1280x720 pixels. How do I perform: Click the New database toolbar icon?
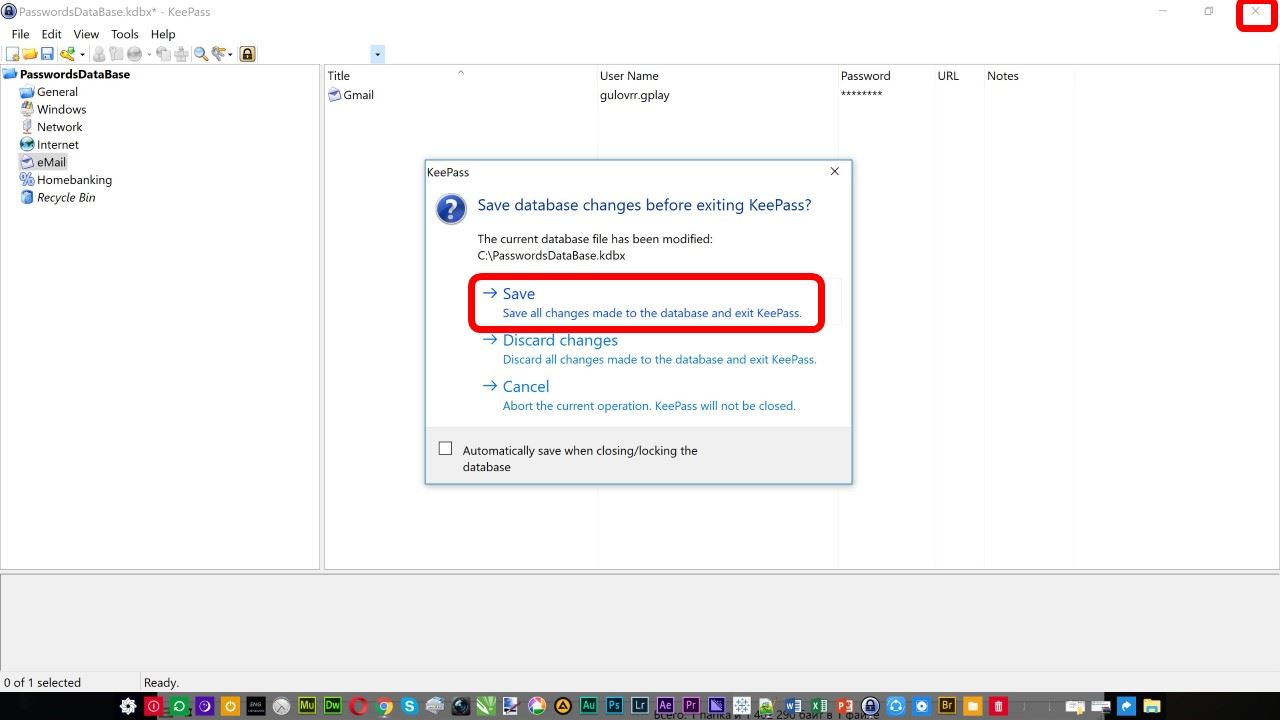tap(13, 54)
